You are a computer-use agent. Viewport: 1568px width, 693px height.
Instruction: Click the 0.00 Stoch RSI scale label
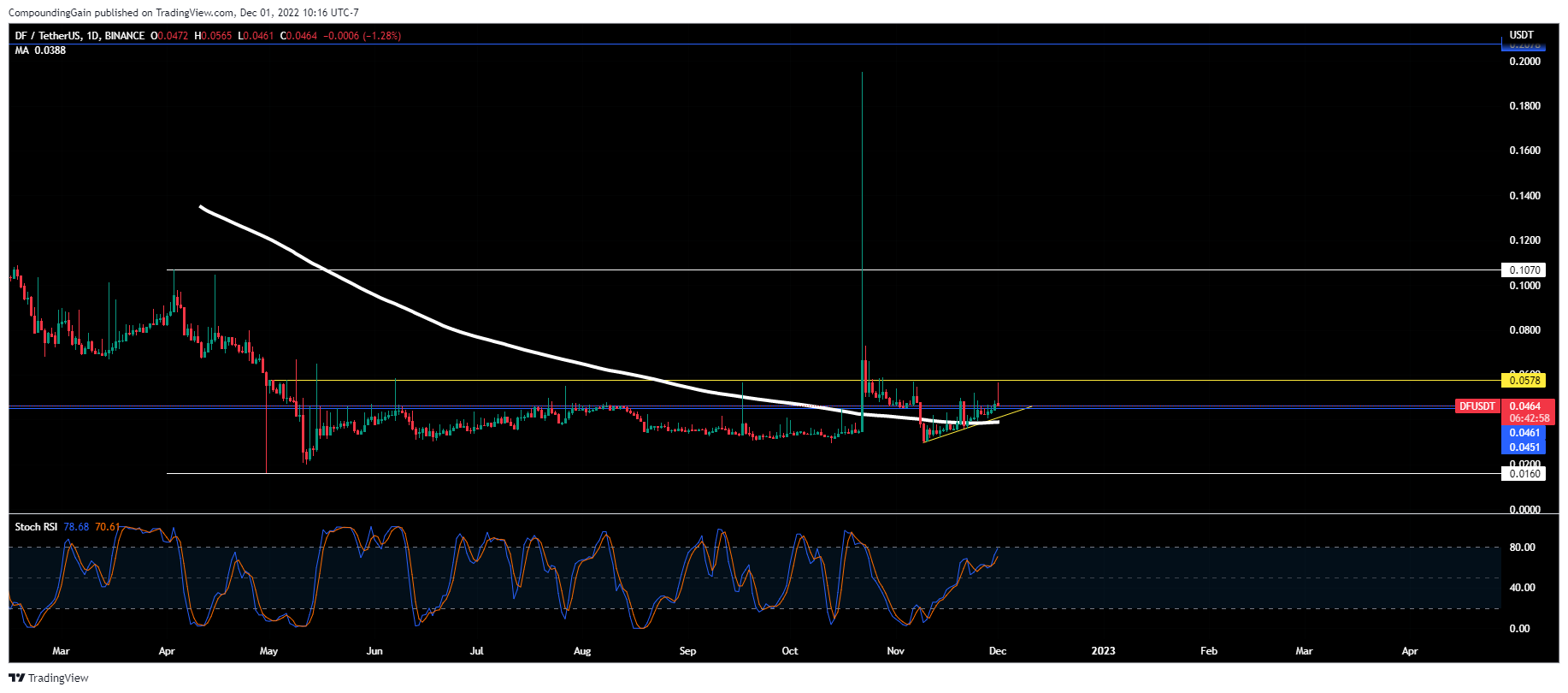click(x=1520, y=629)
